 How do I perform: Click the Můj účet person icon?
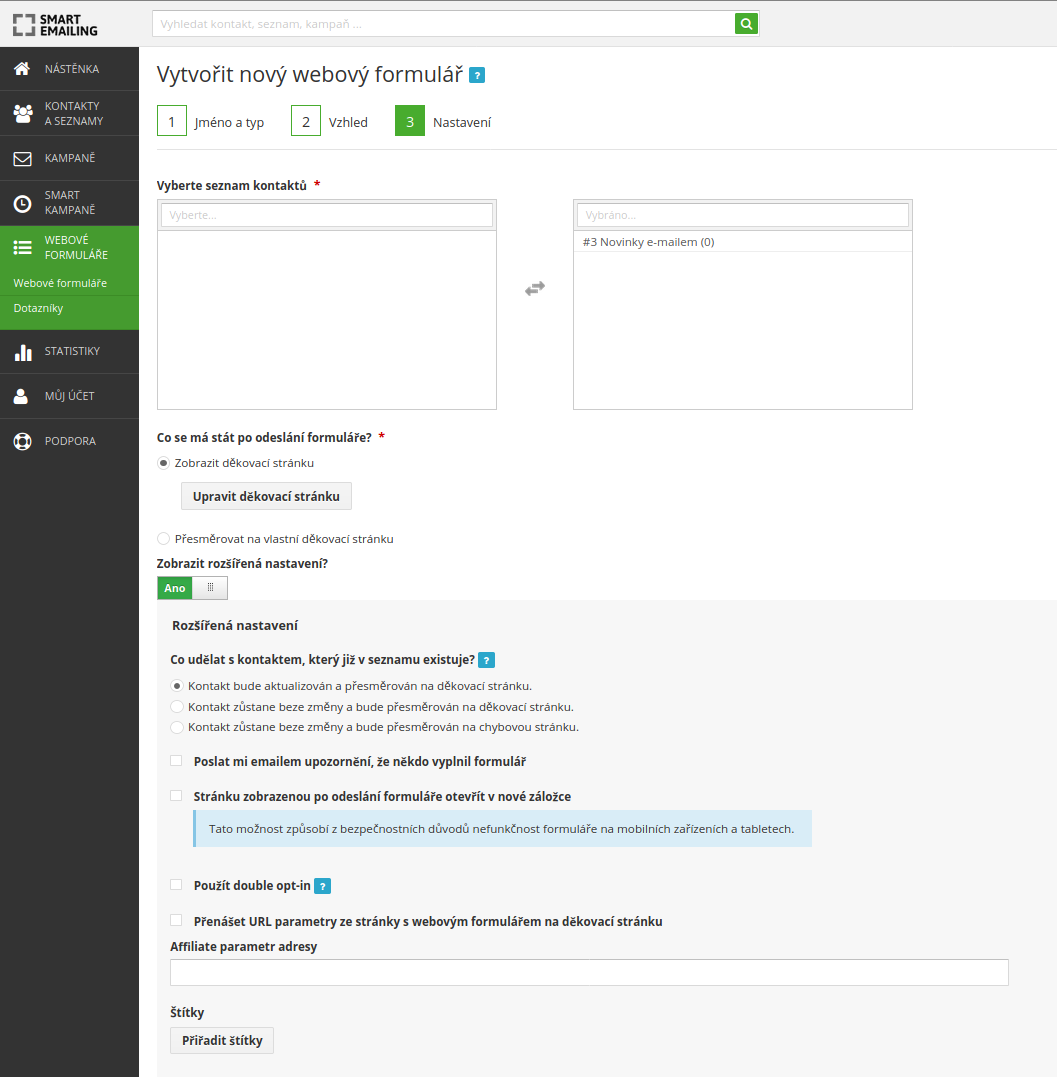(x=21, y=396)
